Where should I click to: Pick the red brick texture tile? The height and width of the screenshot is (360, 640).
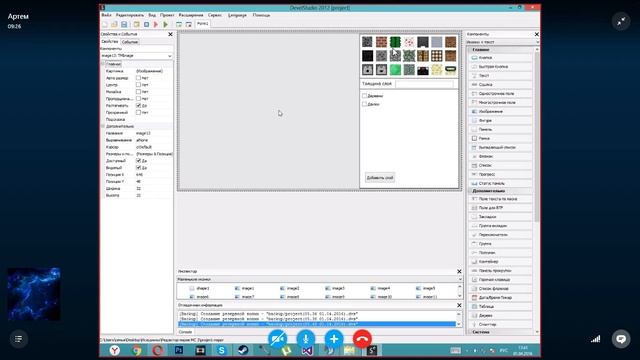click(381, 42)
